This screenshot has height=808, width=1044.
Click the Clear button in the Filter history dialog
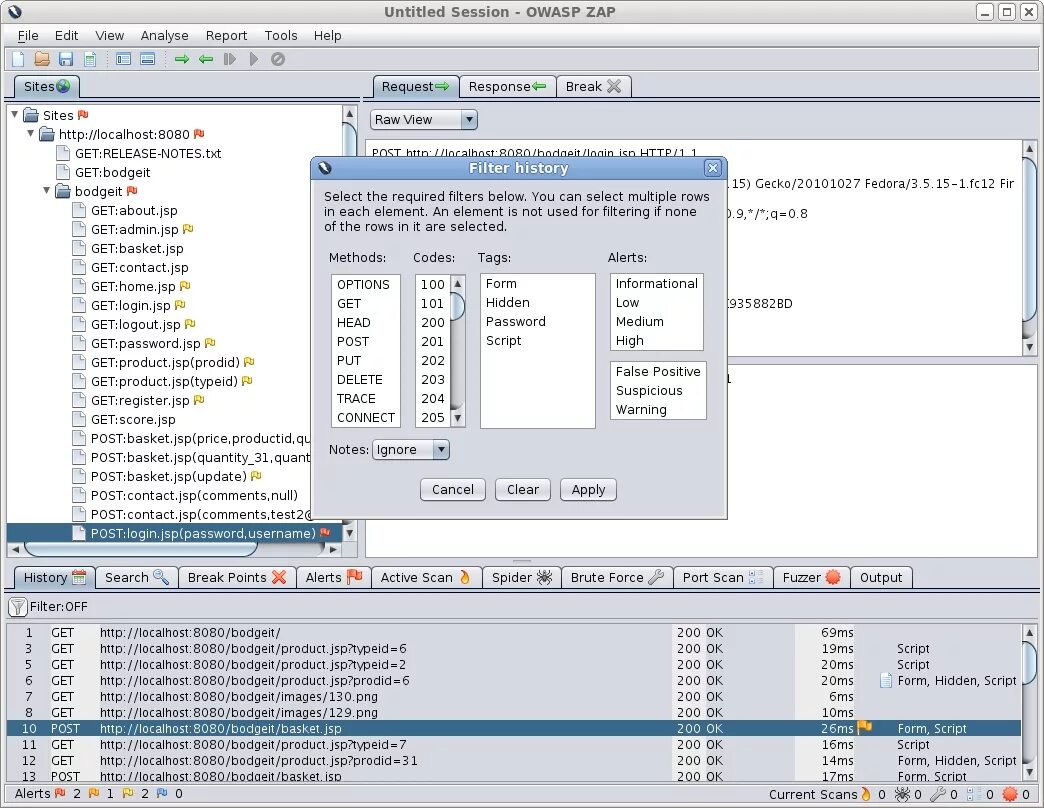point(523,490)
